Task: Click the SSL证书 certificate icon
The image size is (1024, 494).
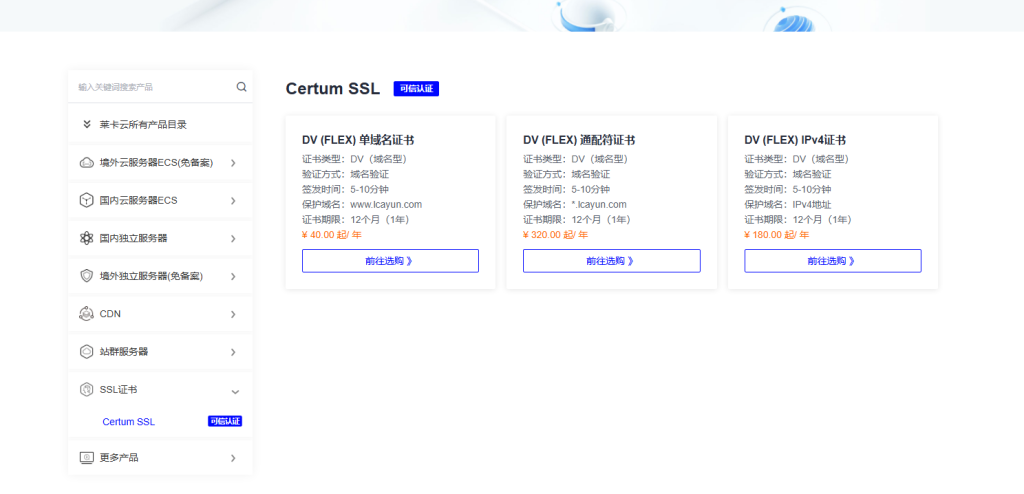Action: coord(86,389)
